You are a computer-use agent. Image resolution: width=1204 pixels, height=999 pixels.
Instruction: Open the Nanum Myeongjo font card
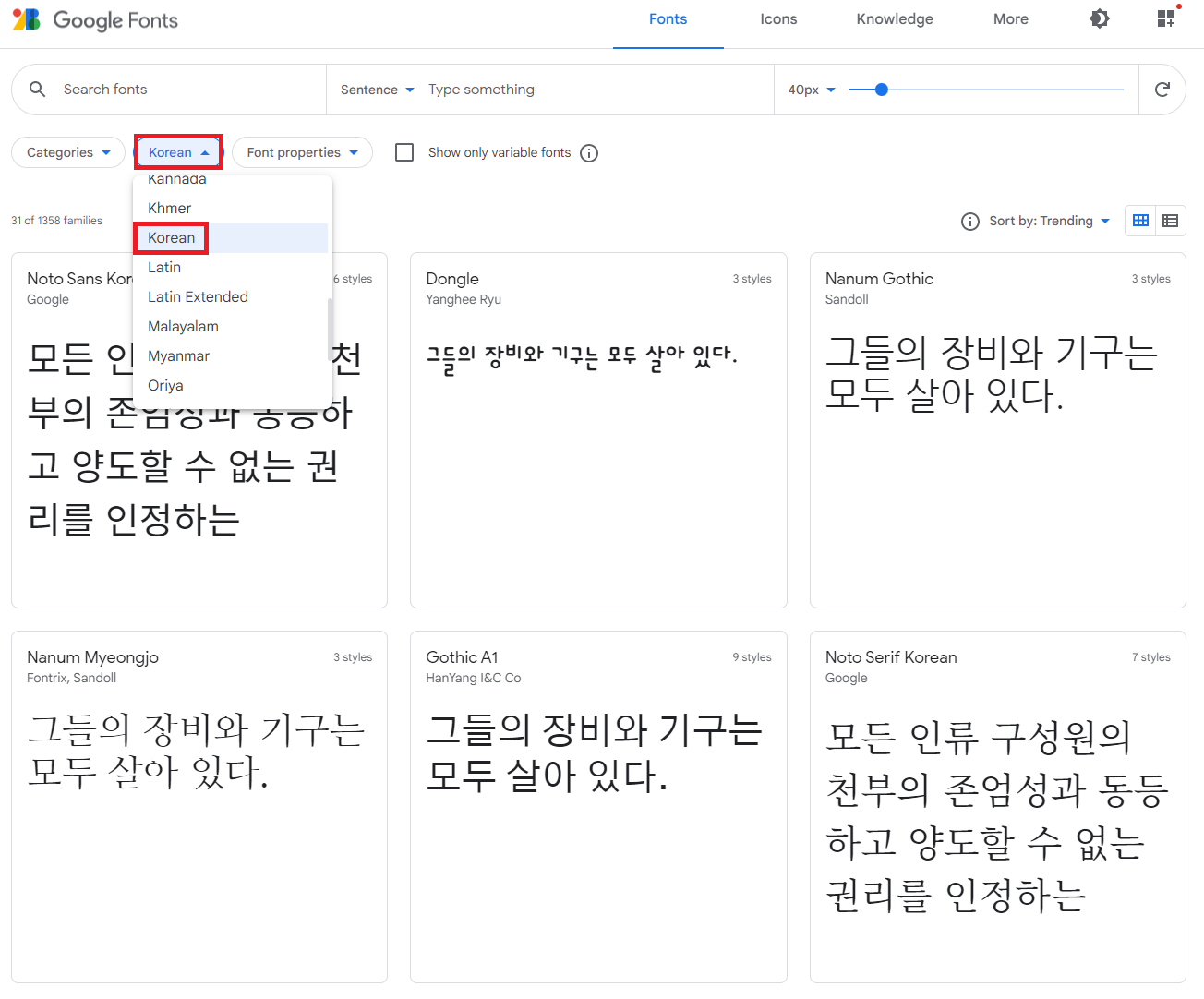tap(199, 807)
